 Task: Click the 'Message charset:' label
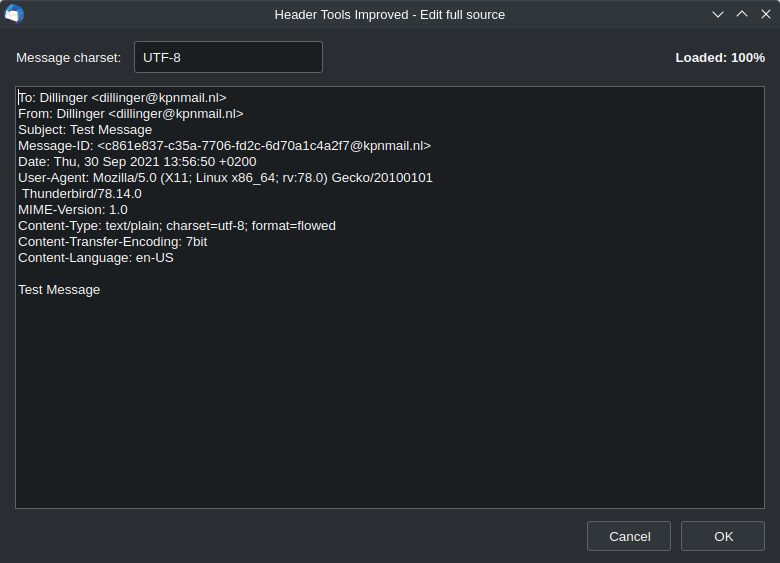(69, 58)
